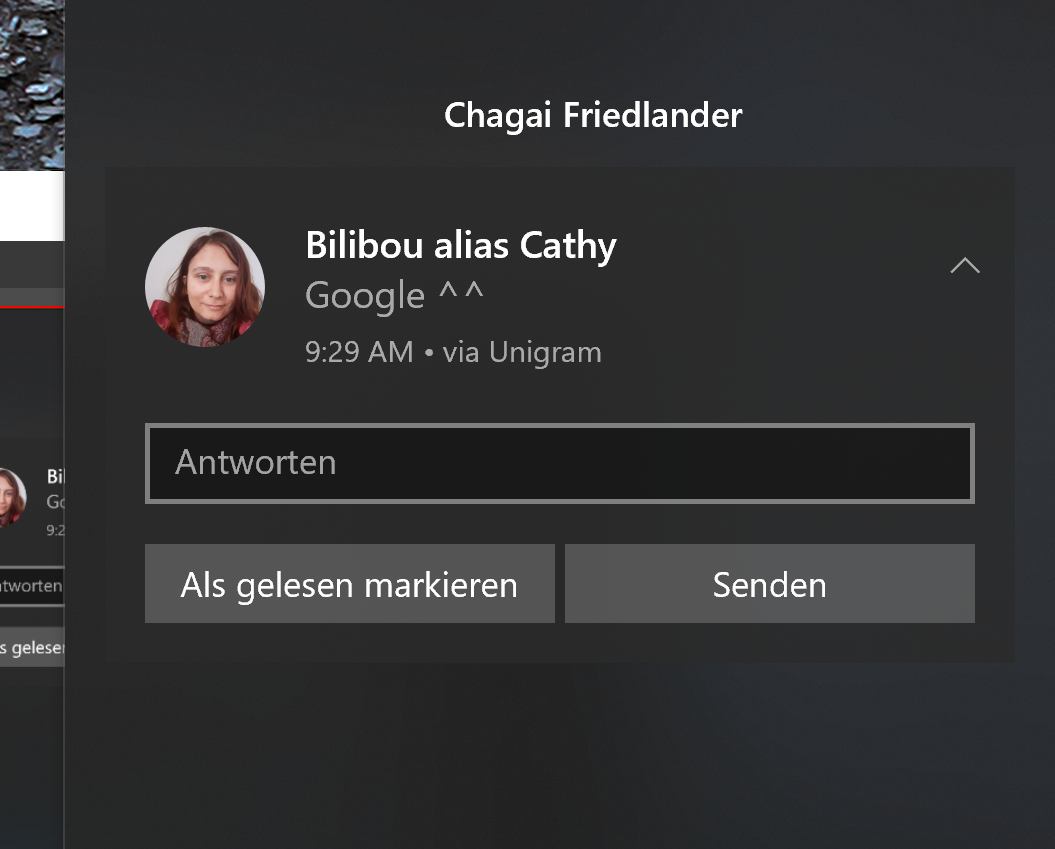Click the Senden button

pyautogui.click(x=770, y=583)
